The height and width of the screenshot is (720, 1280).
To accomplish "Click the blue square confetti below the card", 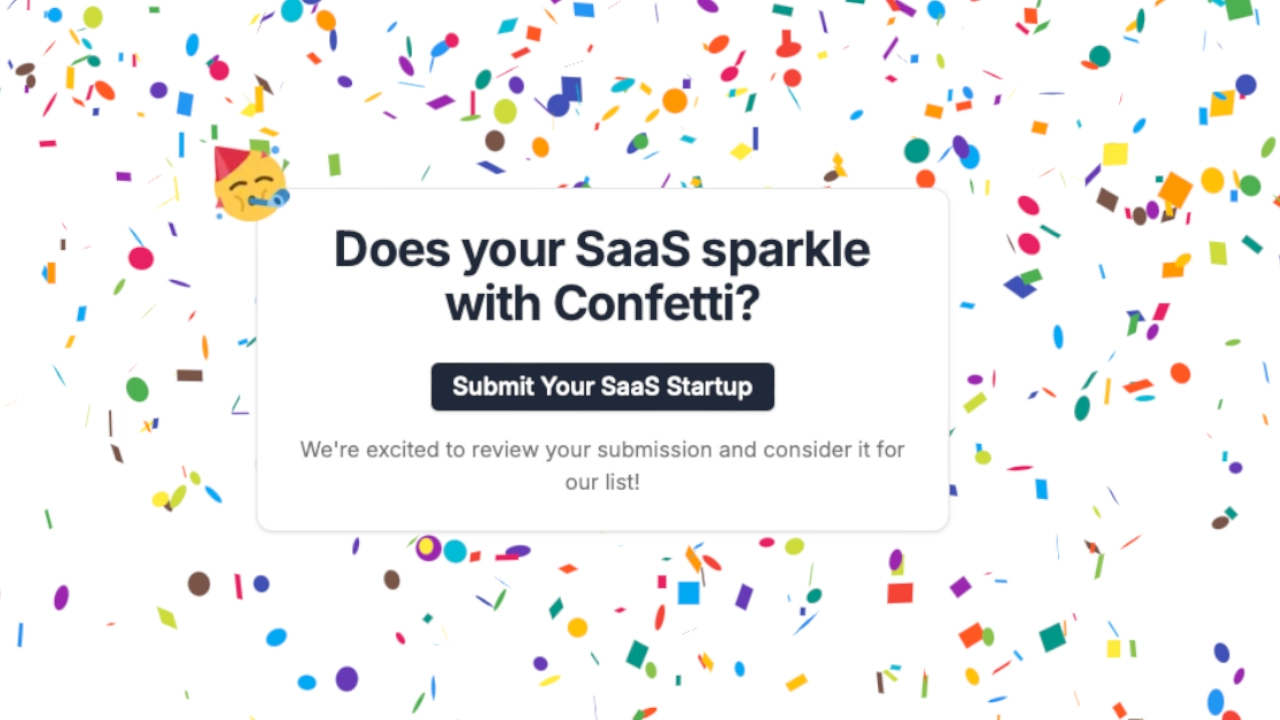I will coord(688,593).
